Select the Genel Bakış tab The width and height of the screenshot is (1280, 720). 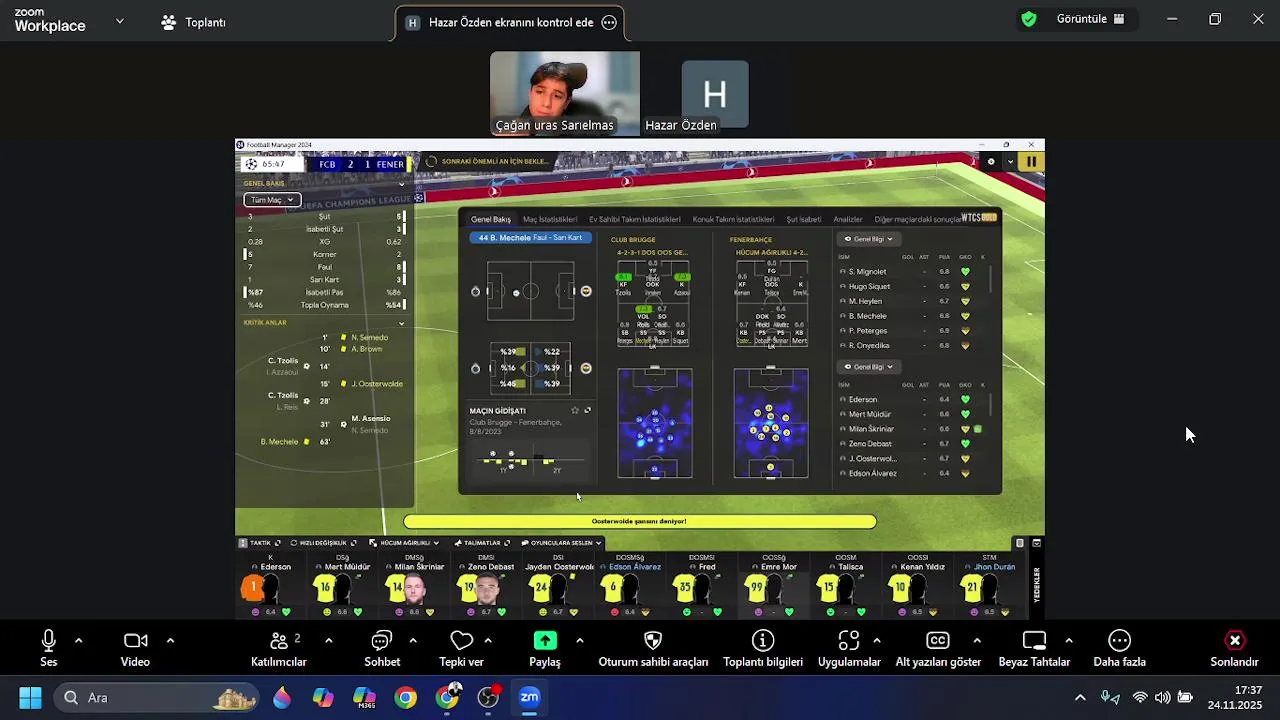[x=491, y=219]
